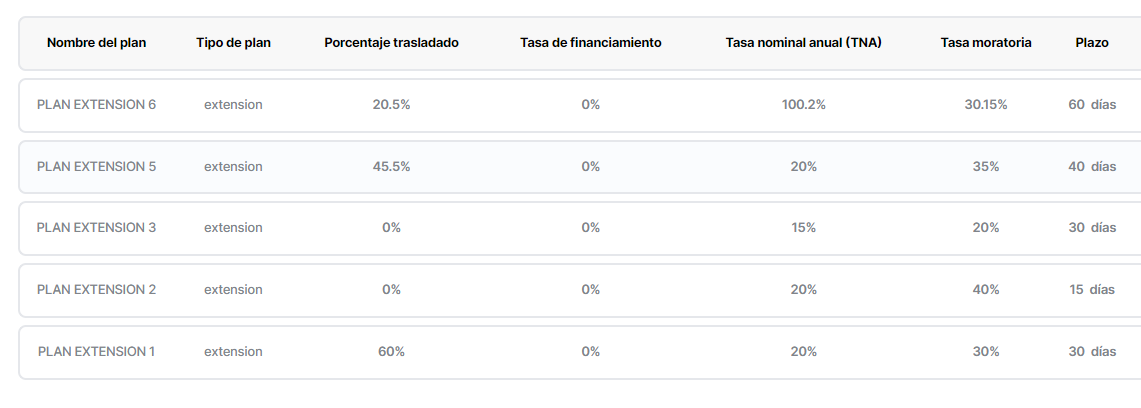Sort by "Porcentaje trasladado" column header
Image resolution: width=1141 pixels, height=408 pixels.
coord(391,43)
